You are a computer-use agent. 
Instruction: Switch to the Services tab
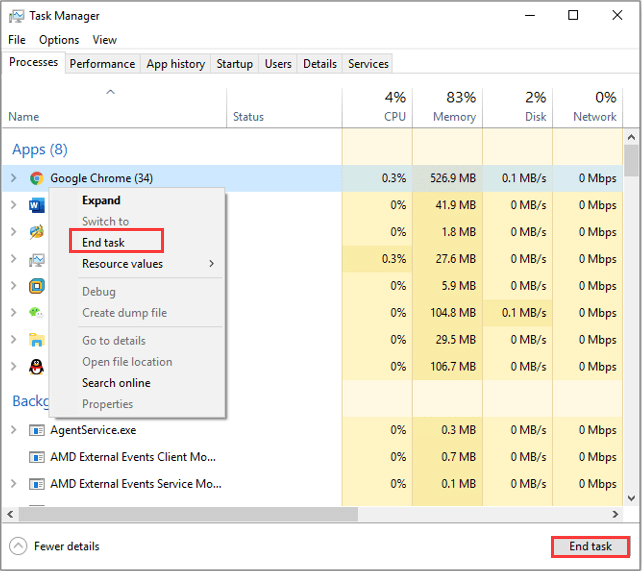(x=368, y=64)
